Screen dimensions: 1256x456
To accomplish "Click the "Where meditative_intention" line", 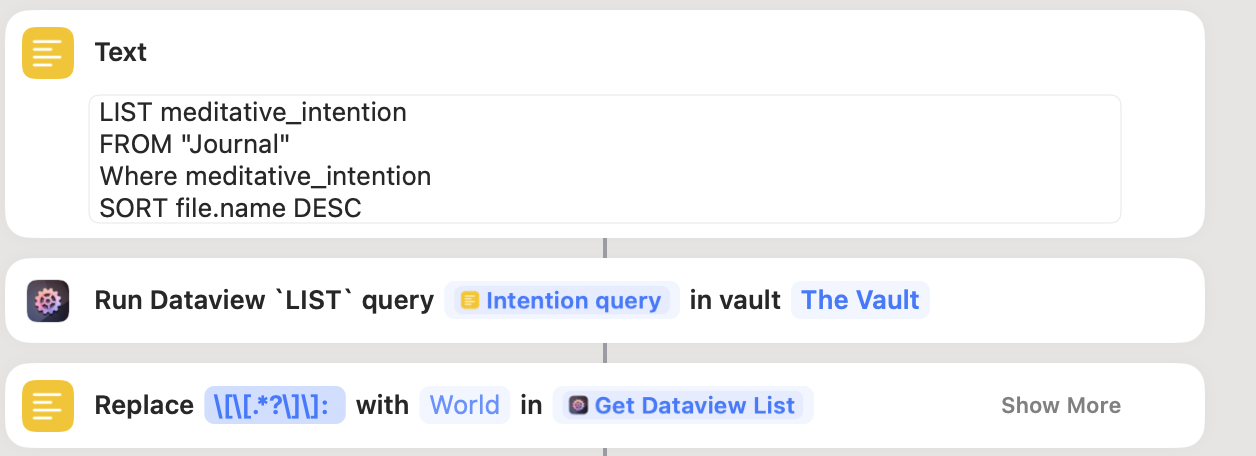I will [x=265, y=177].
